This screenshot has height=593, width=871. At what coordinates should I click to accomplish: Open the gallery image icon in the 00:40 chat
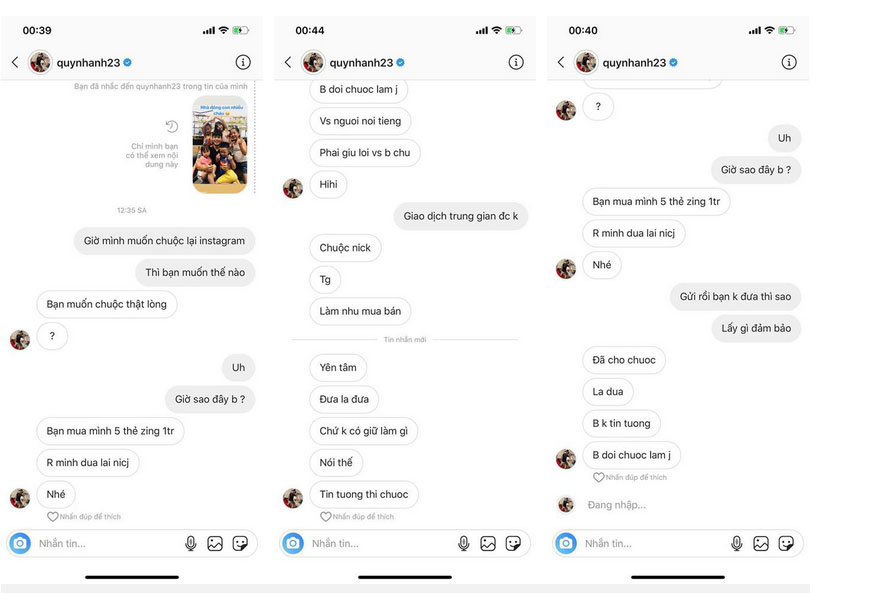(761, 543)
